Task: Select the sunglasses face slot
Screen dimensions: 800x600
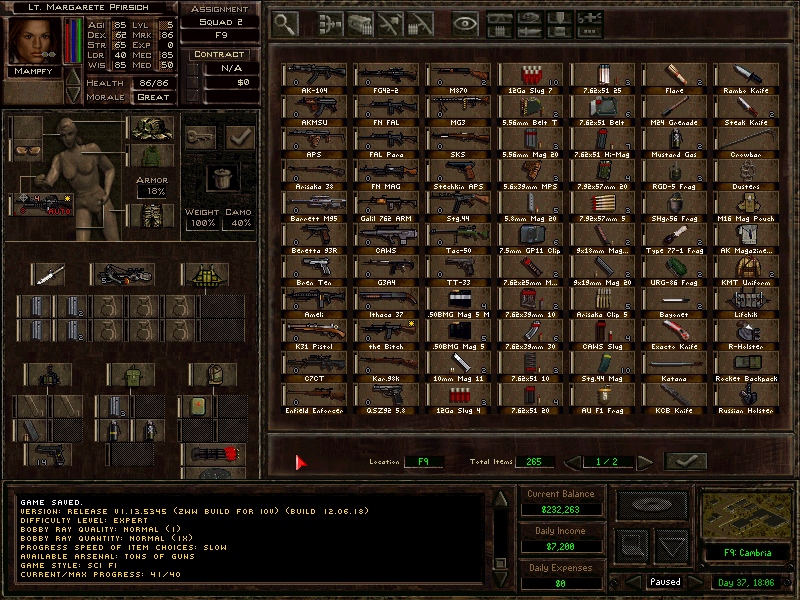Action: 28,150
